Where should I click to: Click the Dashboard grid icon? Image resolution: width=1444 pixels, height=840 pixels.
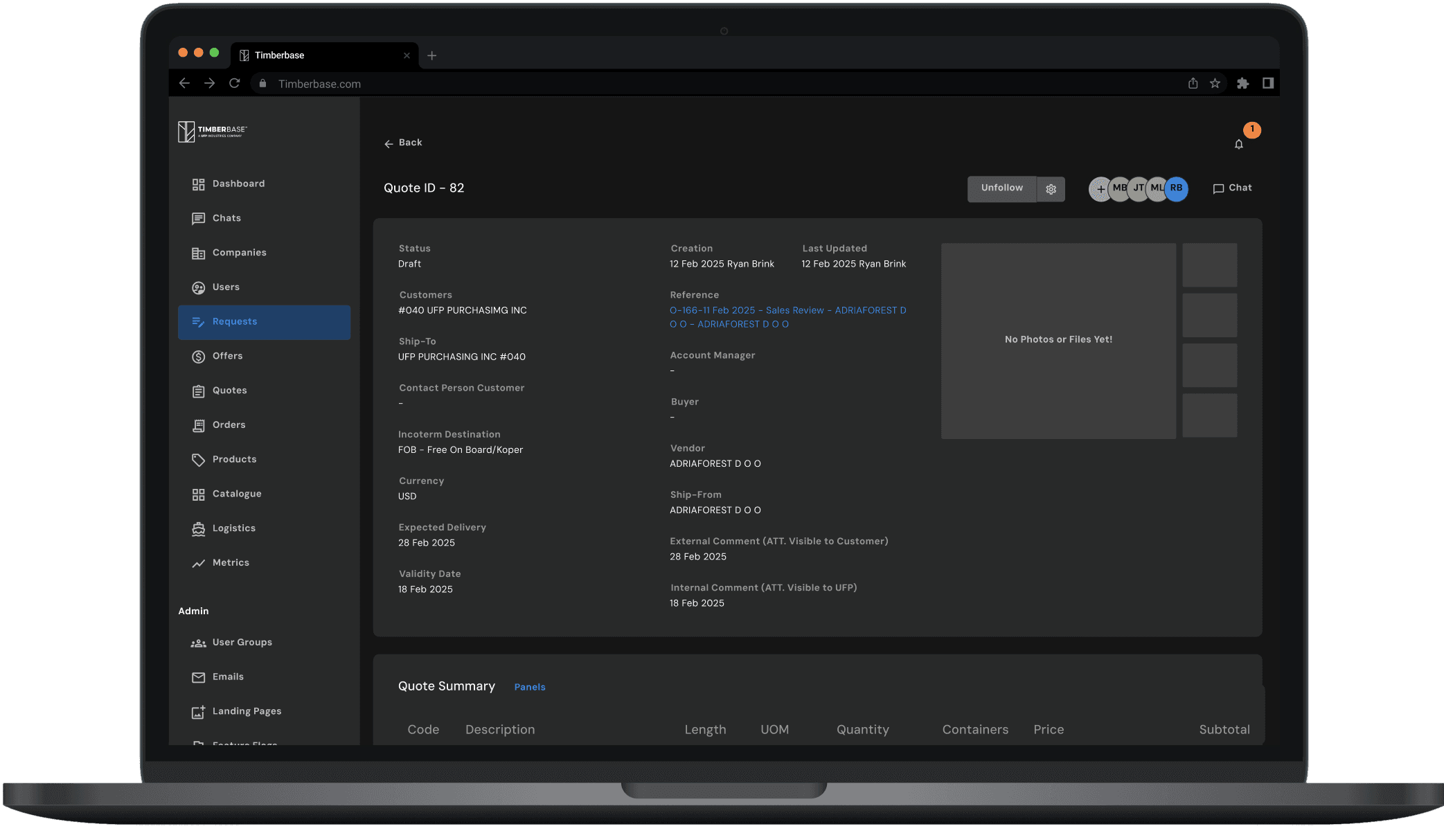coord(198,184)
